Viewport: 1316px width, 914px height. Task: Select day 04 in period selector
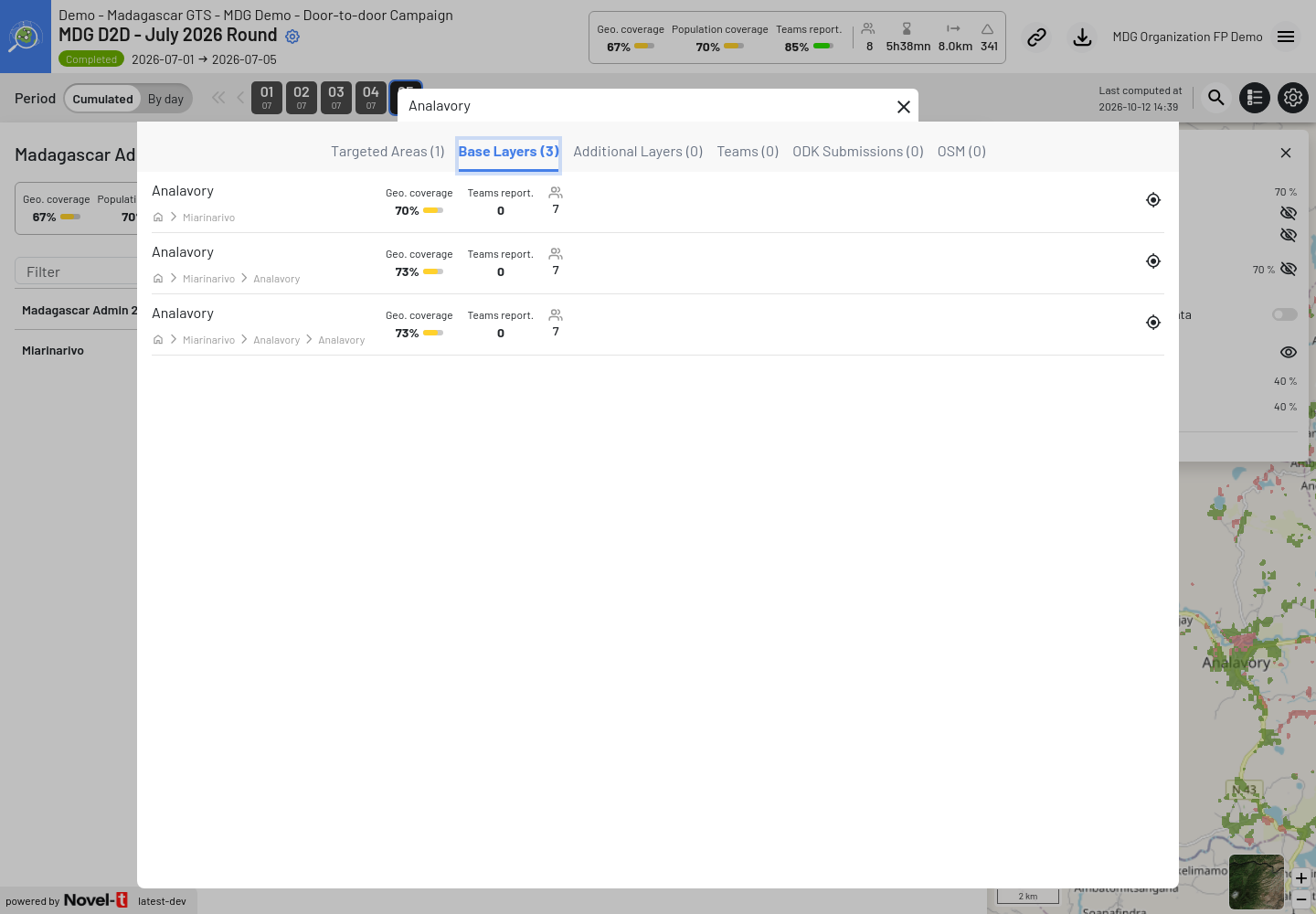371,98
